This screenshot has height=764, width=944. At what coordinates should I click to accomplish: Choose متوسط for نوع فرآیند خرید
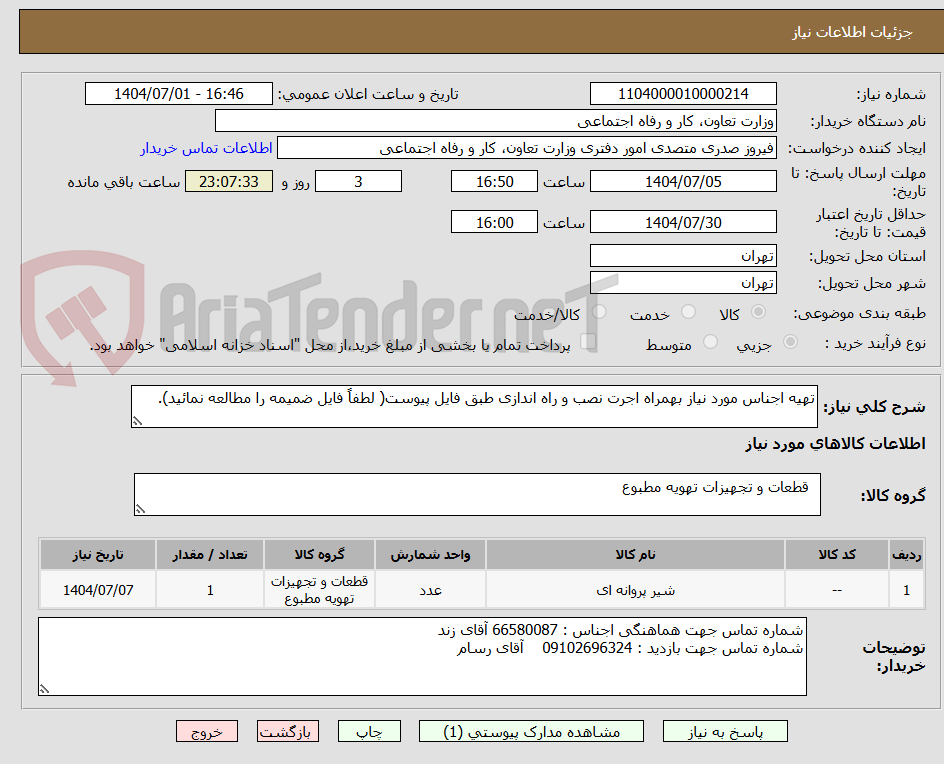710,340
